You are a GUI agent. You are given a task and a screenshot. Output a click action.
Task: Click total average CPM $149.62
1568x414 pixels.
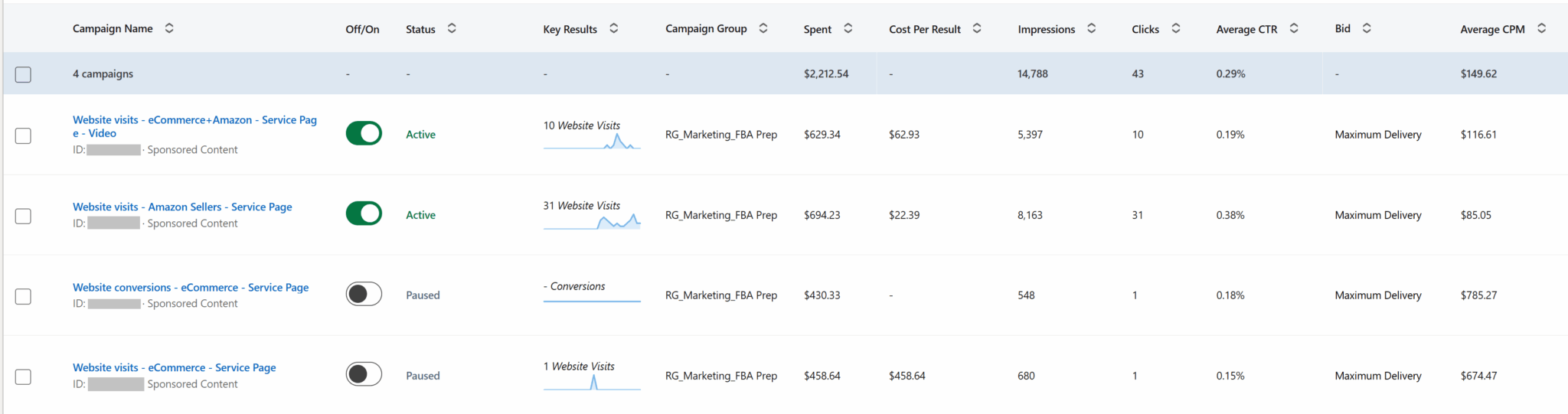1478,73
